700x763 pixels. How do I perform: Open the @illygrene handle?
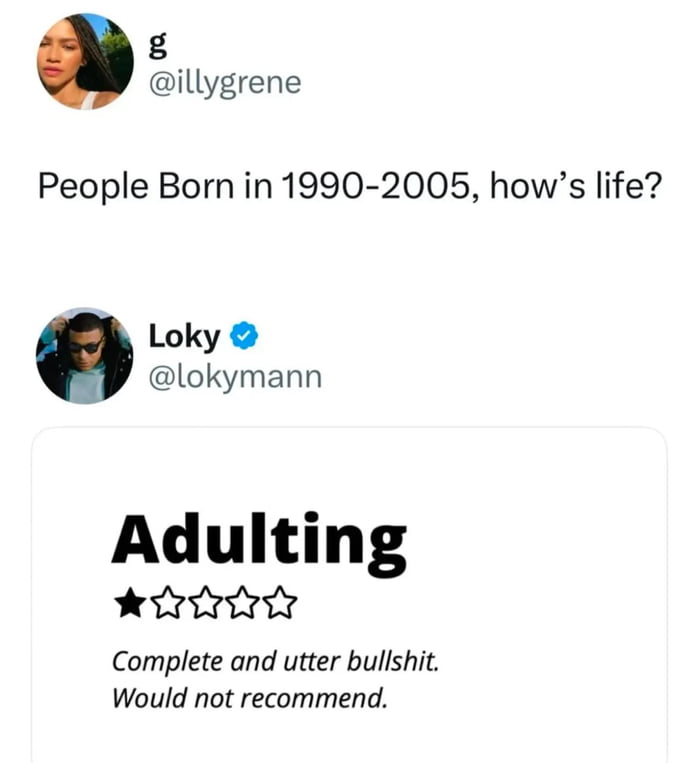point(224,82)
